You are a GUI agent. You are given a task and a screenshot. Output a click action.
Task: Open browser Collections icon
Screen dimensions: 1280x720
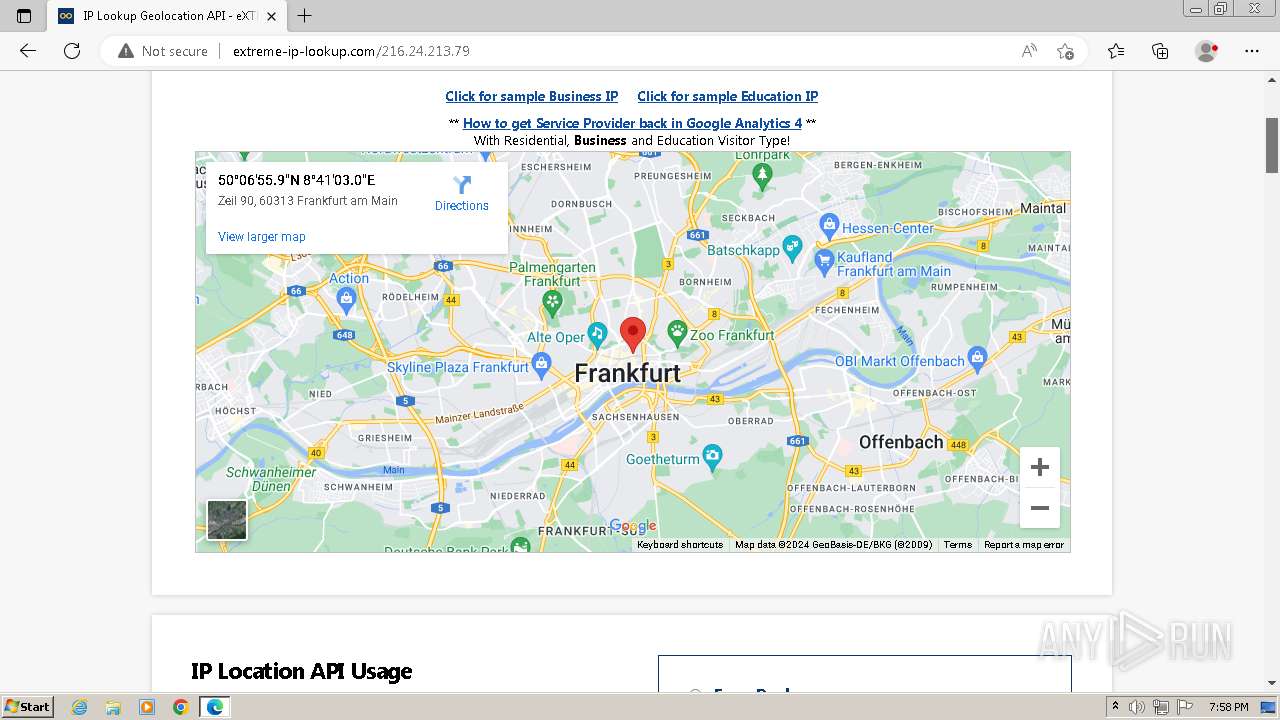pos(1160,51)
